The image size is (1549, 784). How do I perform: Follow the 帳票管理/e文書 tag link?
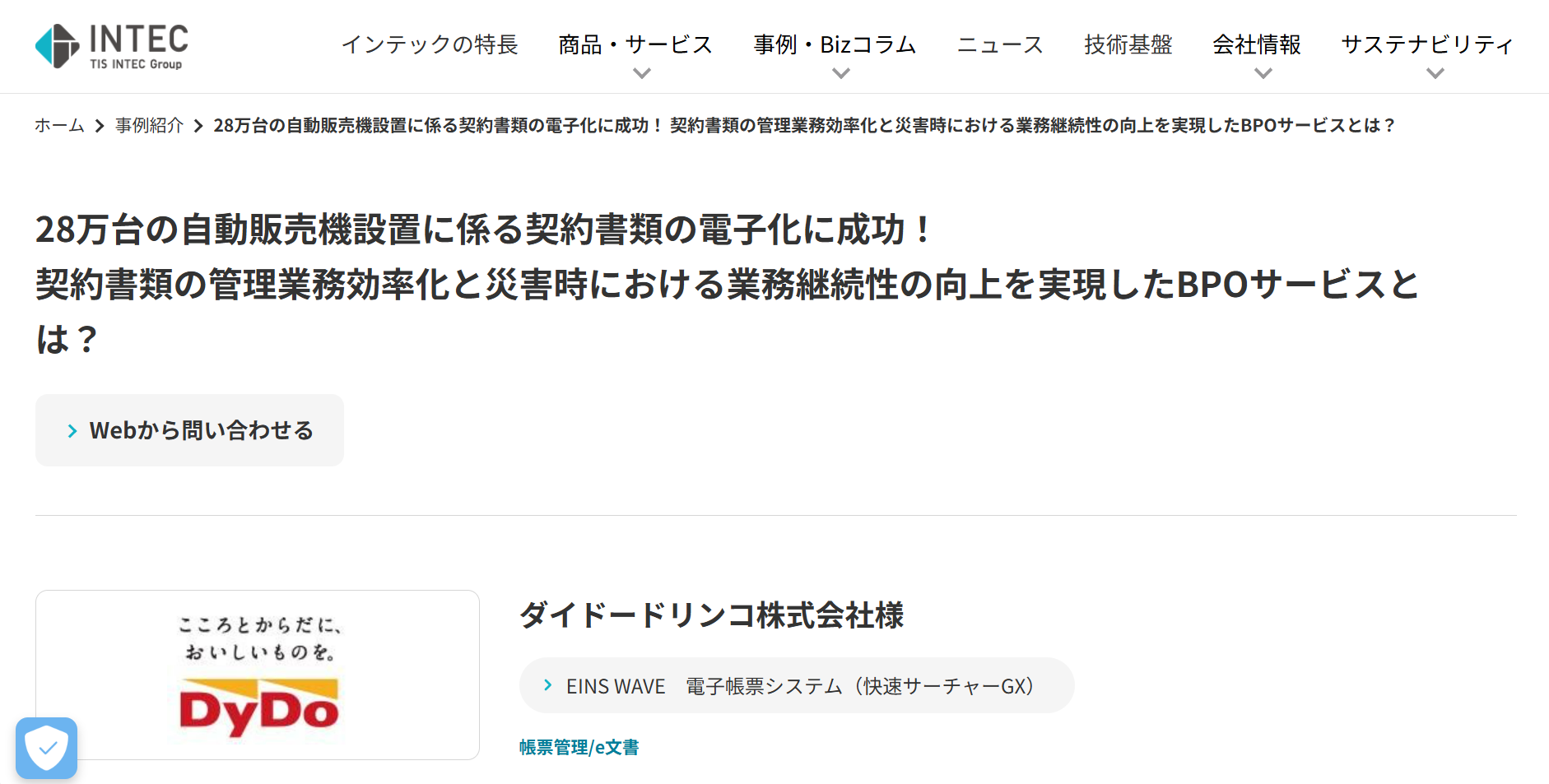pos(579,747)
